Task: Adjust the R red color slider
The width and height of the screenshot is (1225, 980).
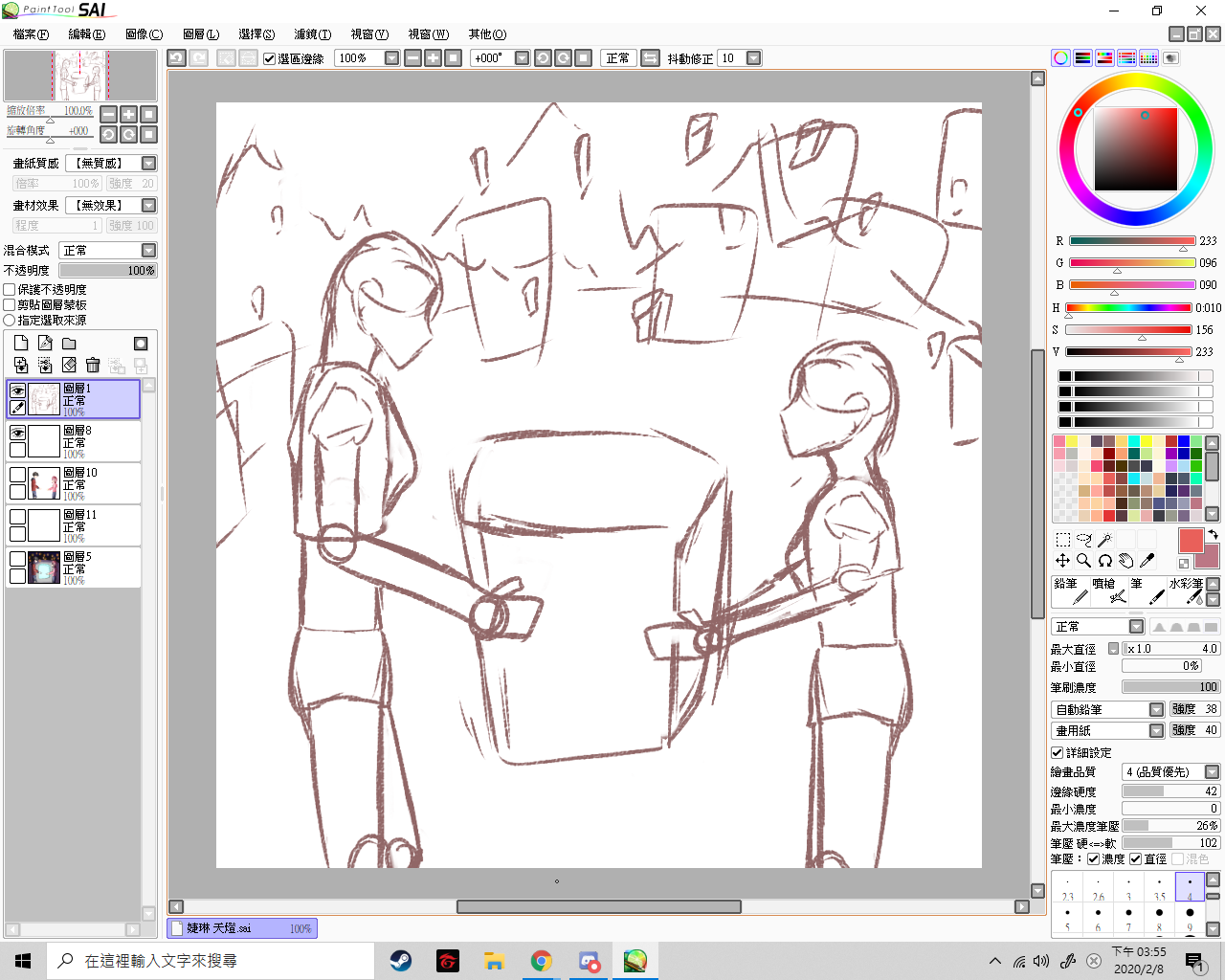Action: tap(1132, 241)
